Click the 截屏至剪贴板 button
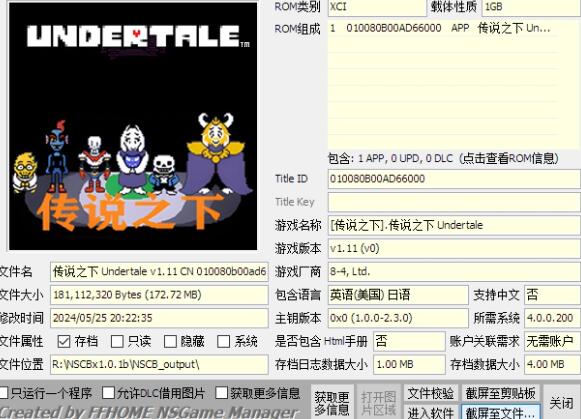Image resolution: width=581 pixels, height=419 pixels. [x=500, y=393]
